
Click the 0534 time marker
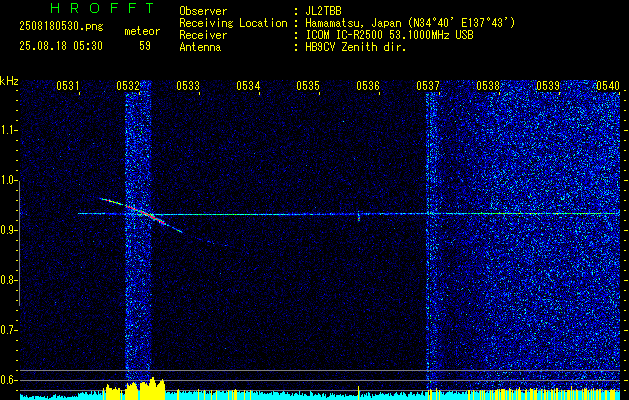tap(248, 85)
